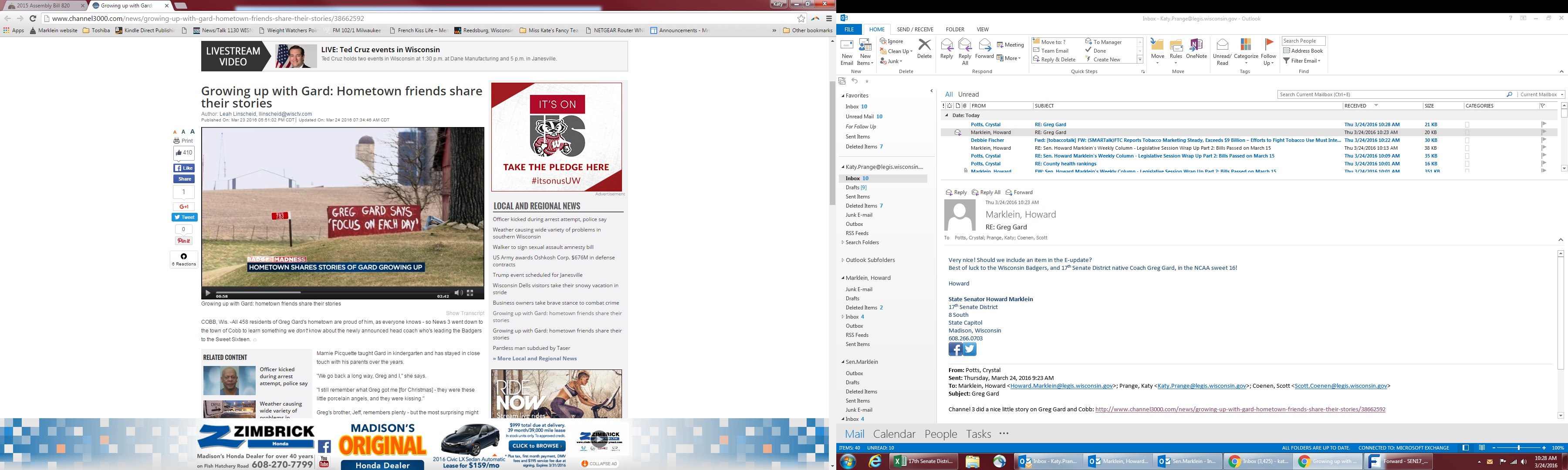Viewport: 1568px width, 470px height.
Task: Open the FILE tab in Outlook
Action: (848, 29)
